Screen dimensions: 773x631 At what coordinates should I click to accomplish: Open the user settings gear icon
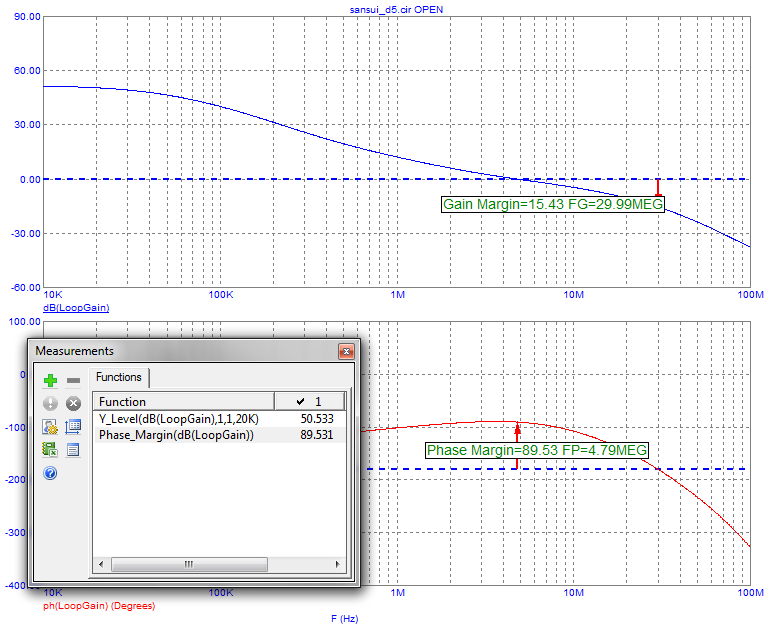pyautogui.click(x=50, y=427)
